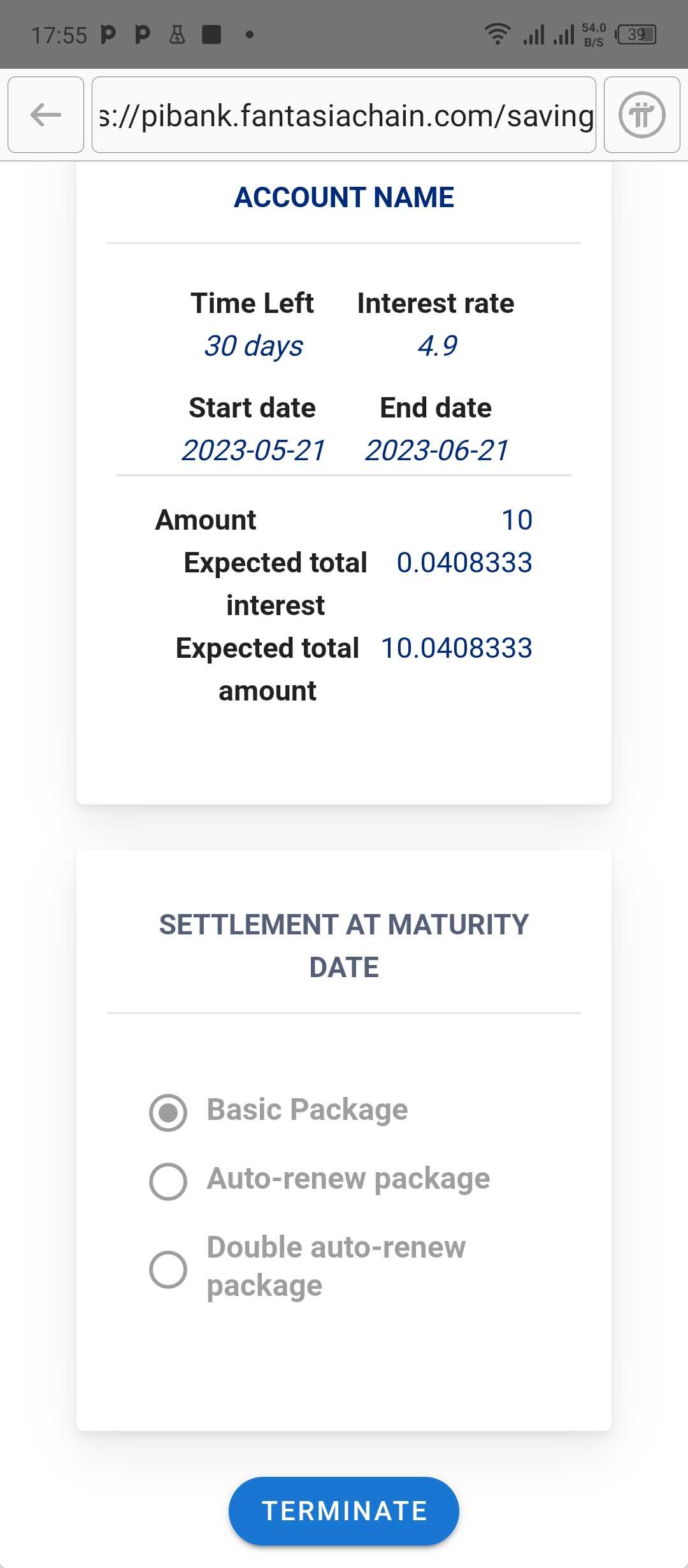Click the Settlement at Maturity Date heading
The height and width of the screenshot is (1568, 688).
coord(344,946)
